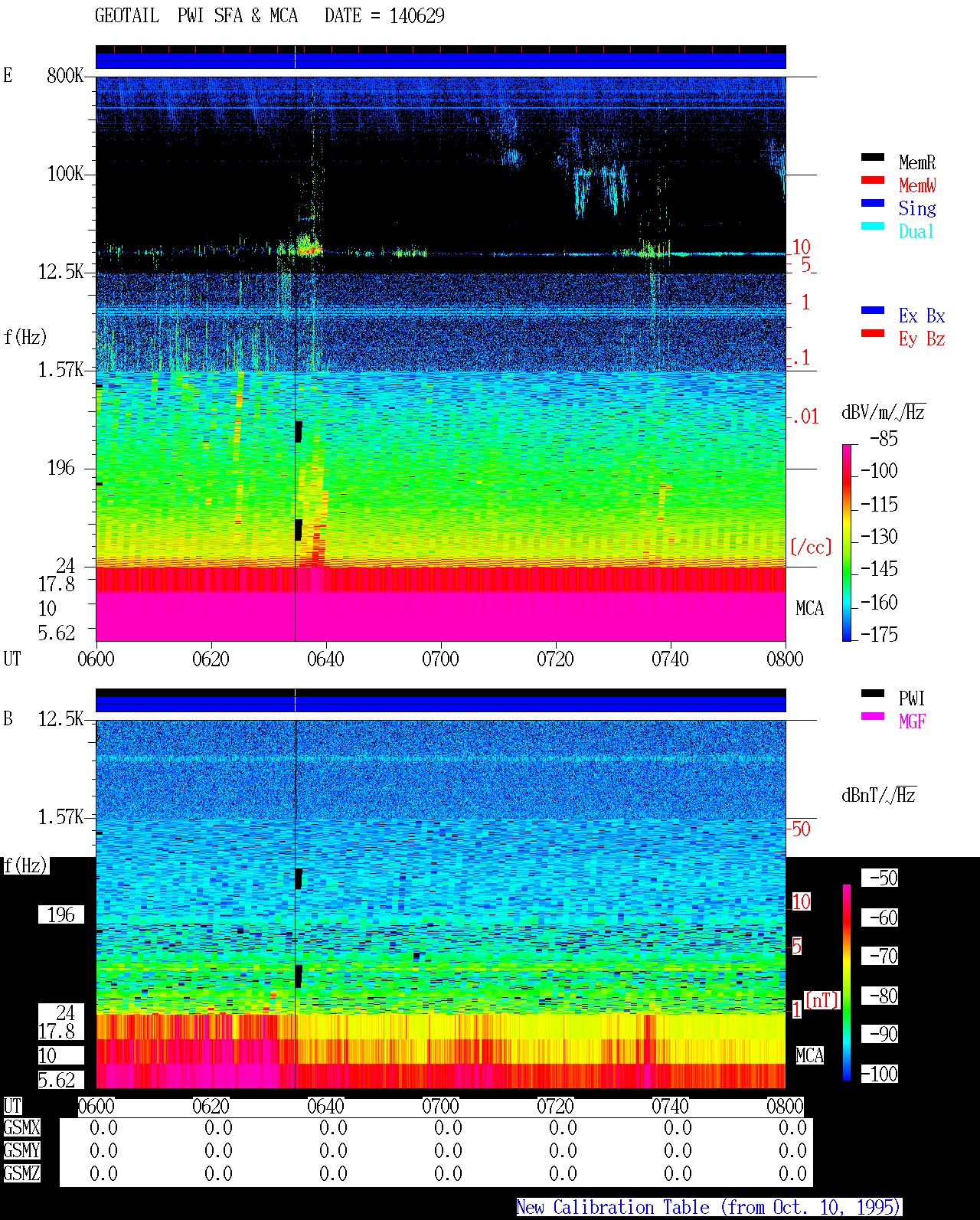Click the 0800 tick on E panel axis
This screenshot has height=1220, width=980.
click(785, 659)
